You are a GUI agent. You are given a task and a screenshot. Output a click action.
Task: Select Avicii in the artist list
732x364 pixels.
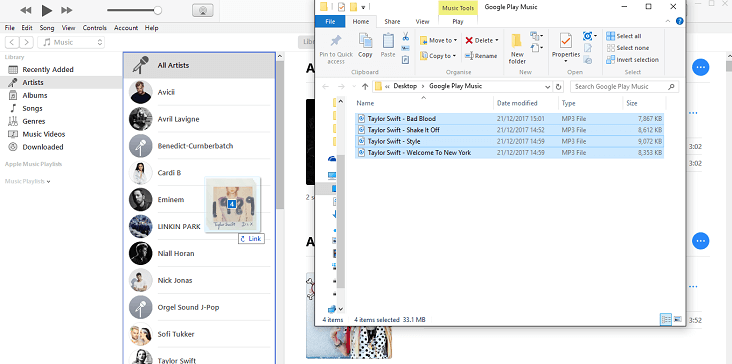pyautogui.click(x=200, y=92)
